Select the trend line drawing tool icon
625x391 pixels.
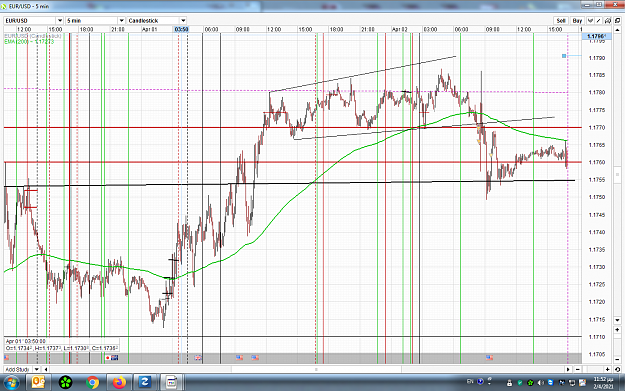599,20
